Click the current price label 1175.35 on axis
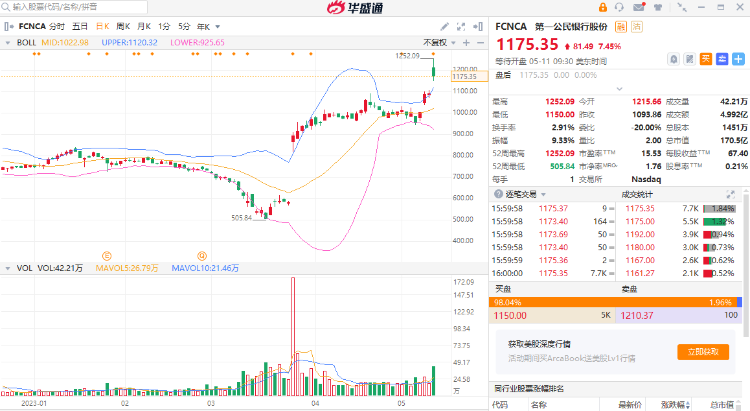Screen dimensions: 750x411 (x=469, y=77)
